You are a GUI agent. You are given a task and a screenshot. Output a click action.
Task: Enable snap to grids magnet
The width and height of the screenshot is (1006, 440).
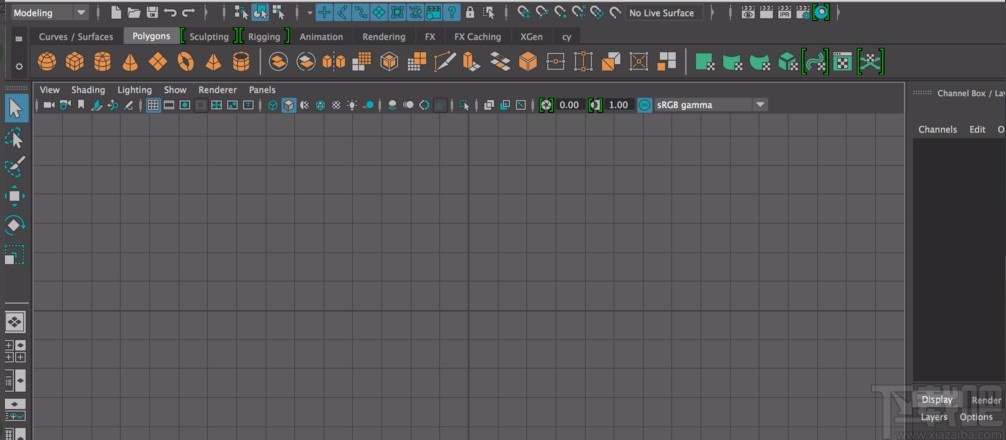524,12
